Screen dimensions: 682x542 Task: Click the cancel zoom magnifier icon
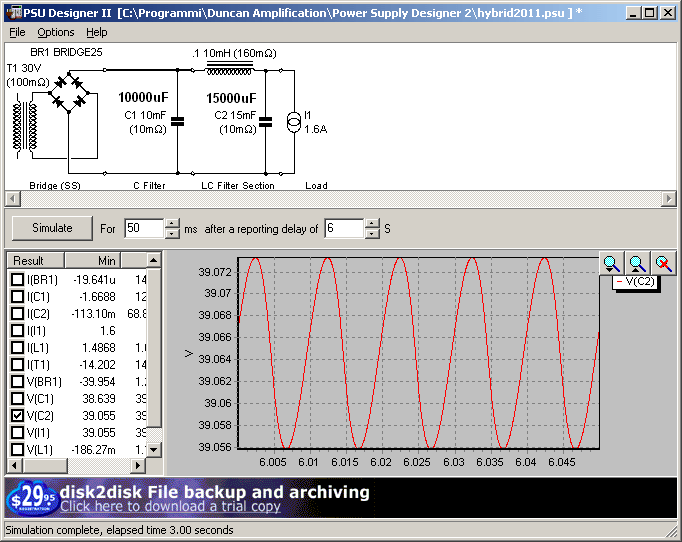click(x=663, y=263)
